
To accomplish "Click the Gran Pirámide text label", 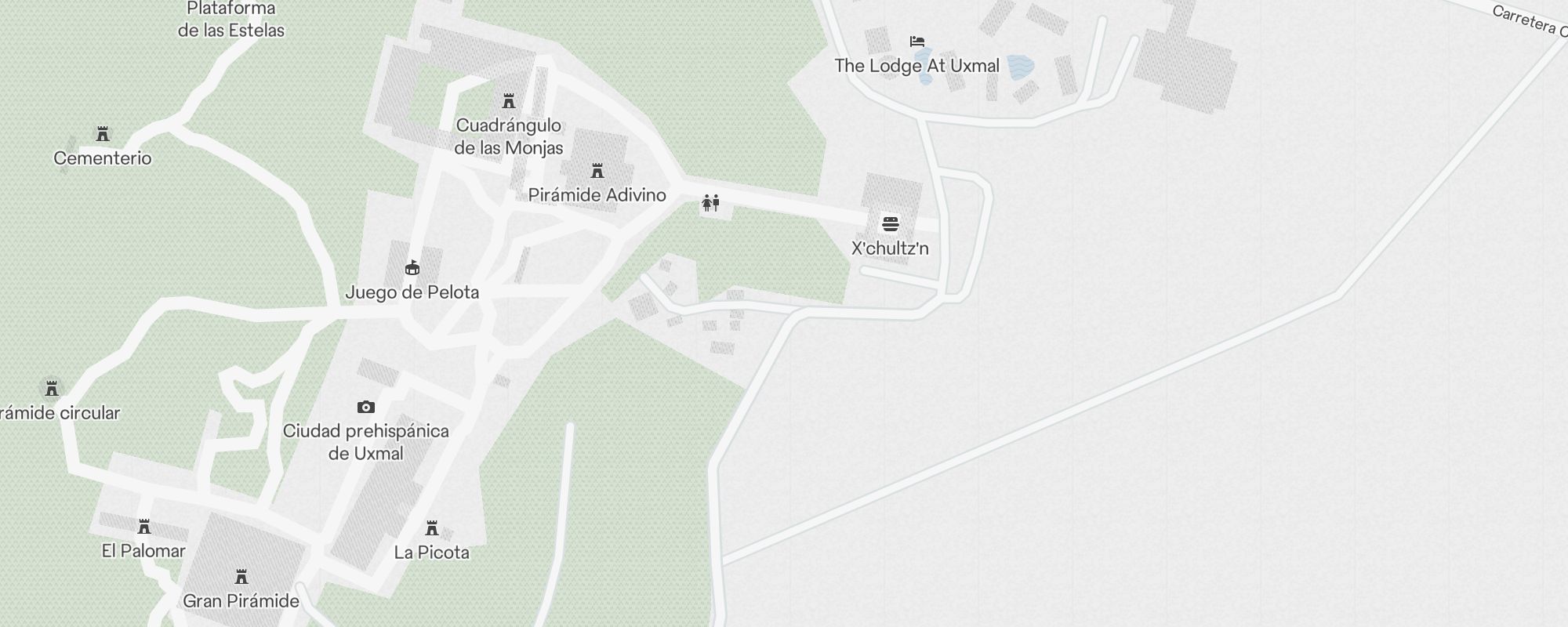I will (x=241, y=601).
